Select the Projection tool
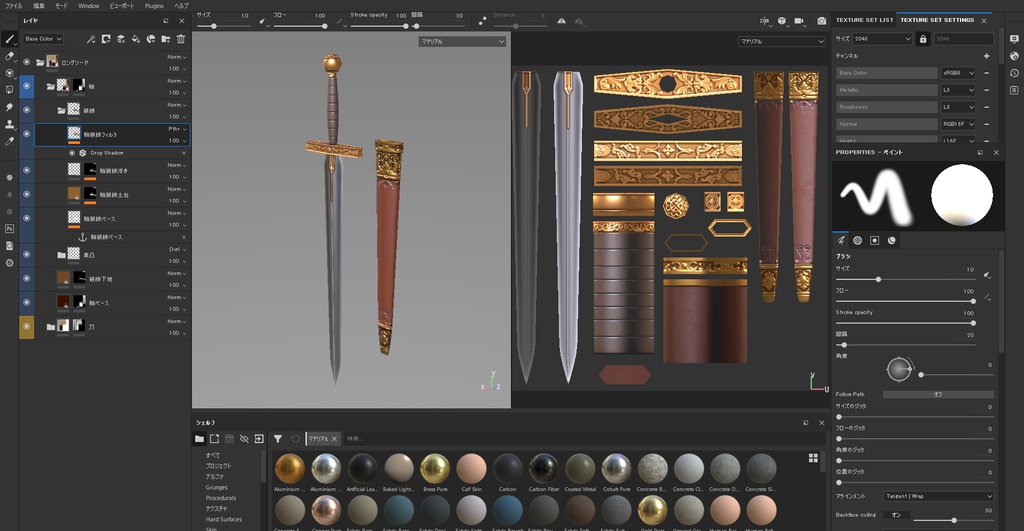The height and width of the screenshot is (531, 1024). 9,73
